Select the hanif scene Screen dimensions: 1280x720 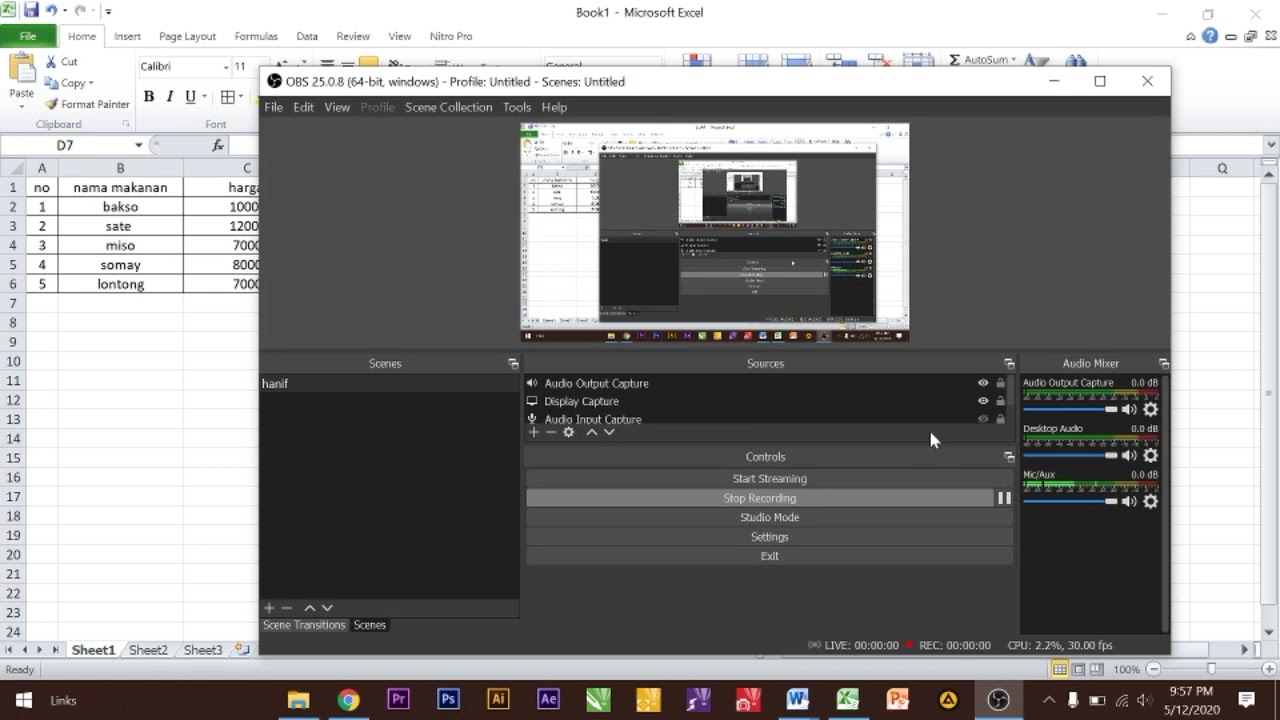coord(389,383)
